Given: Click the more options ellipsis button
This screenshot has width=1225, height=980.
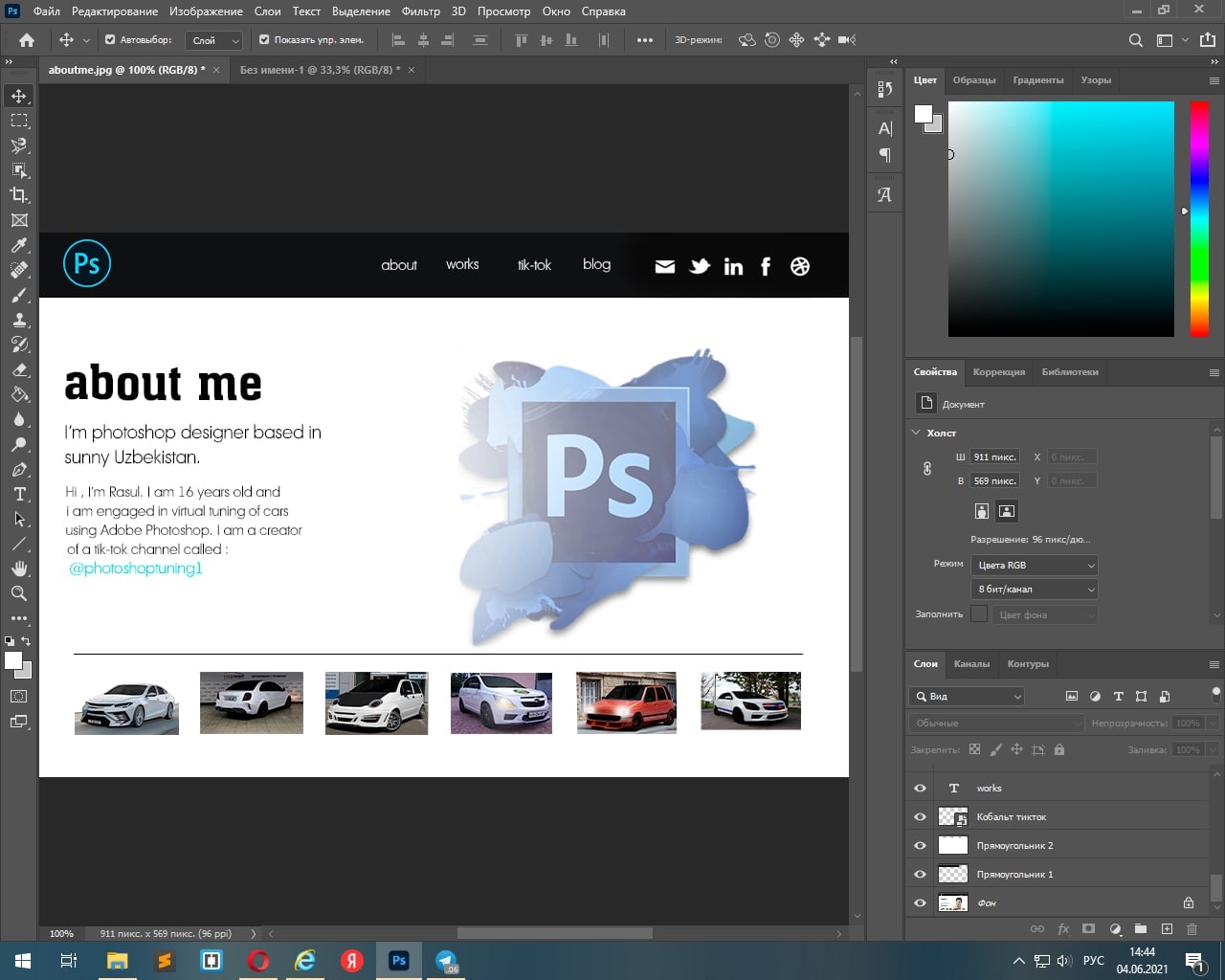Looking at the screenshot, I should (645, 40).
